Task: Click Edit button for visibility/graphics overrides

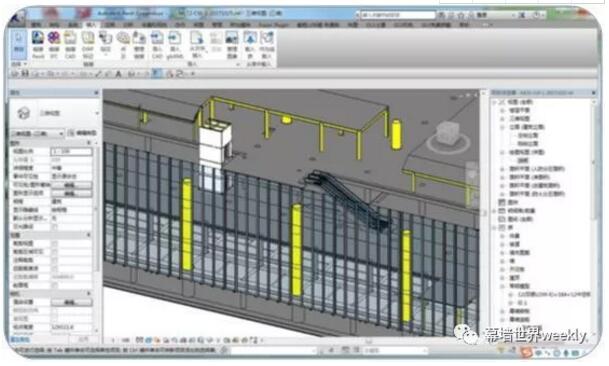Action: point(71,185)
